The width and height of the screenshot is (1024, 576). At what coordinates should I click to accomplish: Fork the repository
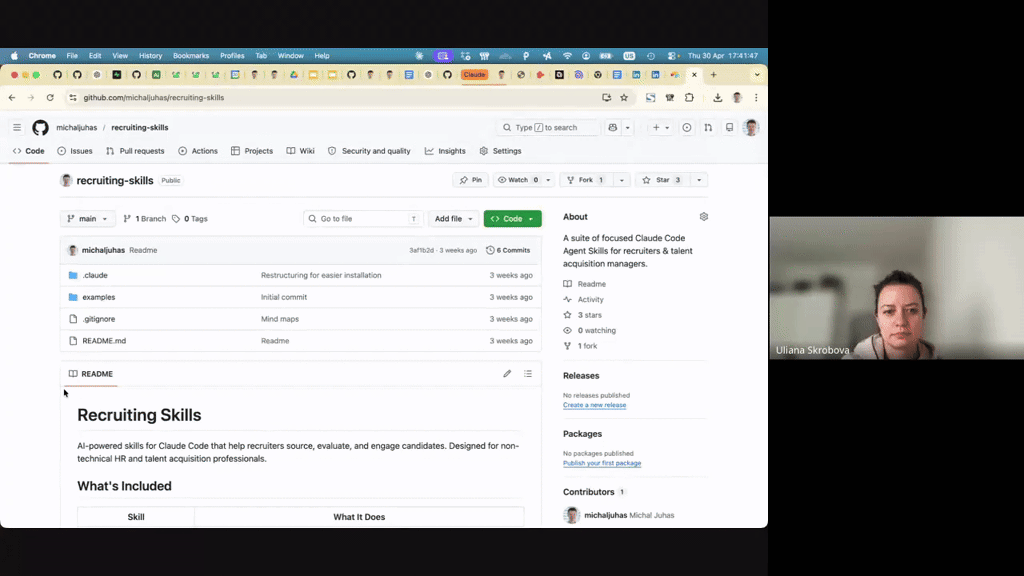(x=586, y=180)
